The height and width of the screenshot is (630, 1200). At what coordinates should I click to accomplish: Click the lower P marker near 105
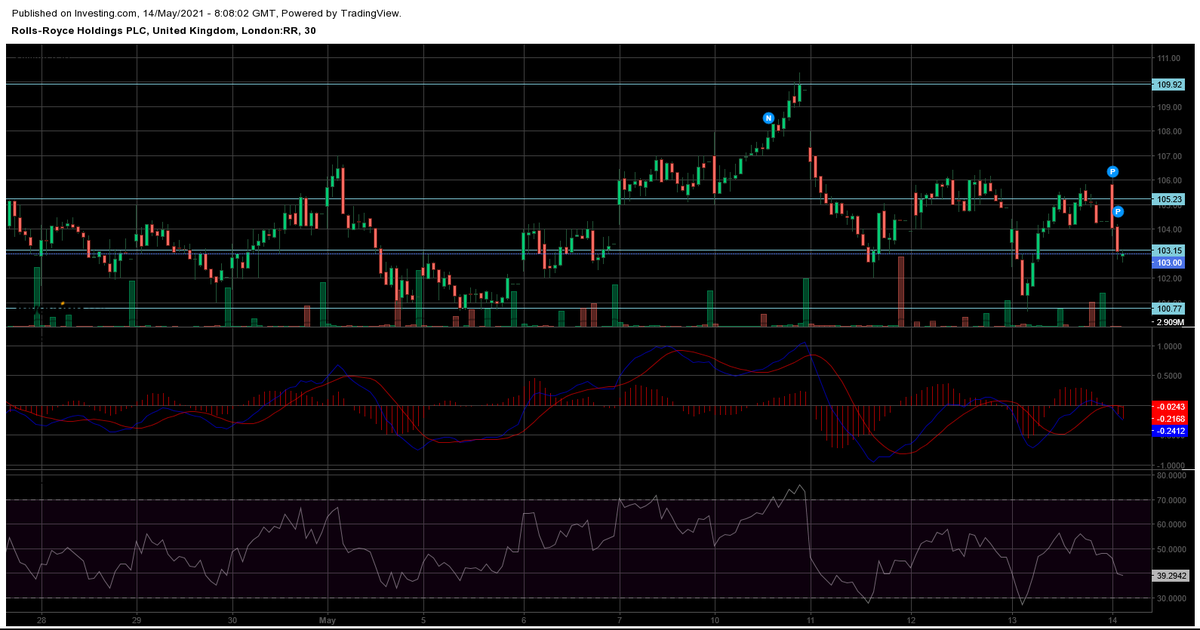point(1118,212)
